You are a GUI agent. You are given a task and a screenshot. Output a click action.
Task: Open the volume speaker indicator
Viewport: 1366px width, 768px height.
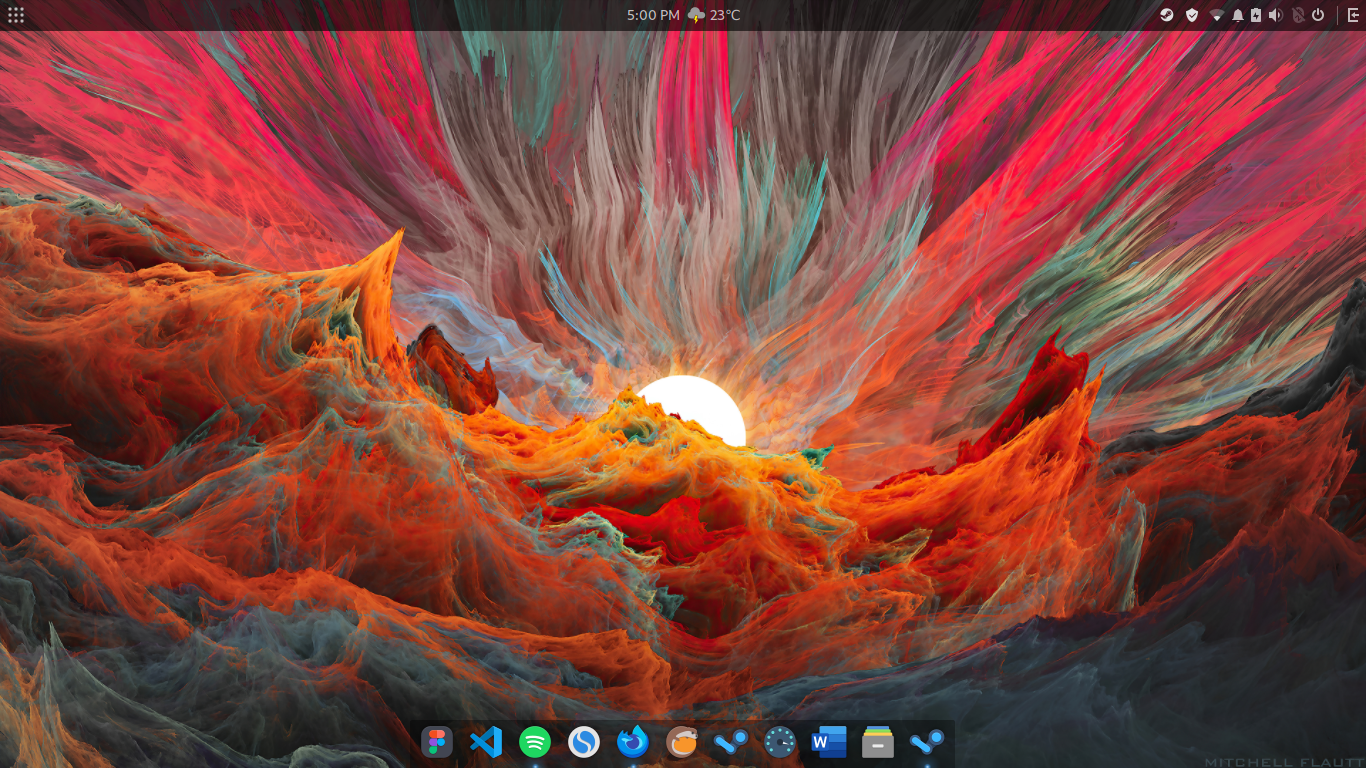click(1275, 15)
